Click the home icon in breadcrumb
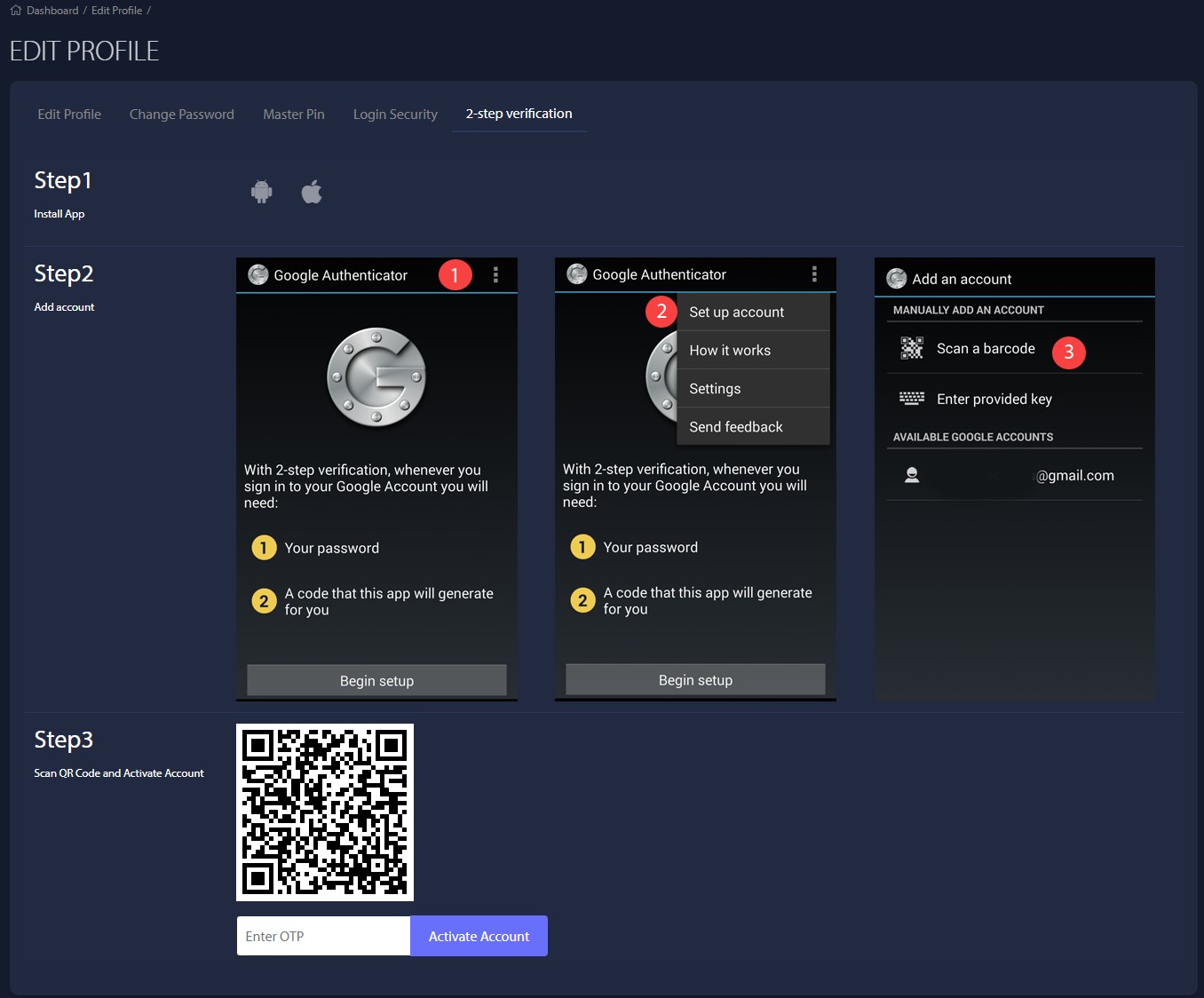Viewport: 1204px width, 998px height. 16,11
